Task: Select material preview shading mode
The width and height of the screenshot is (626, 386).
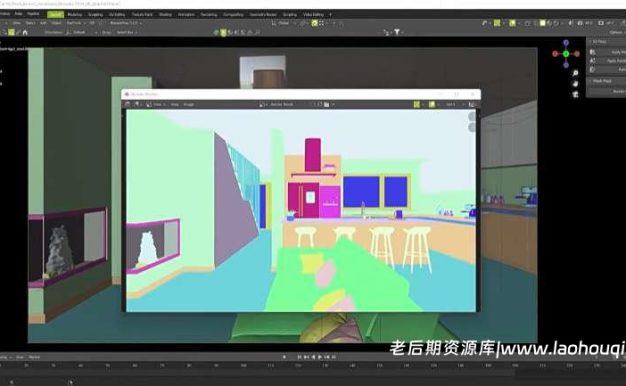Action: coord(550,23)
